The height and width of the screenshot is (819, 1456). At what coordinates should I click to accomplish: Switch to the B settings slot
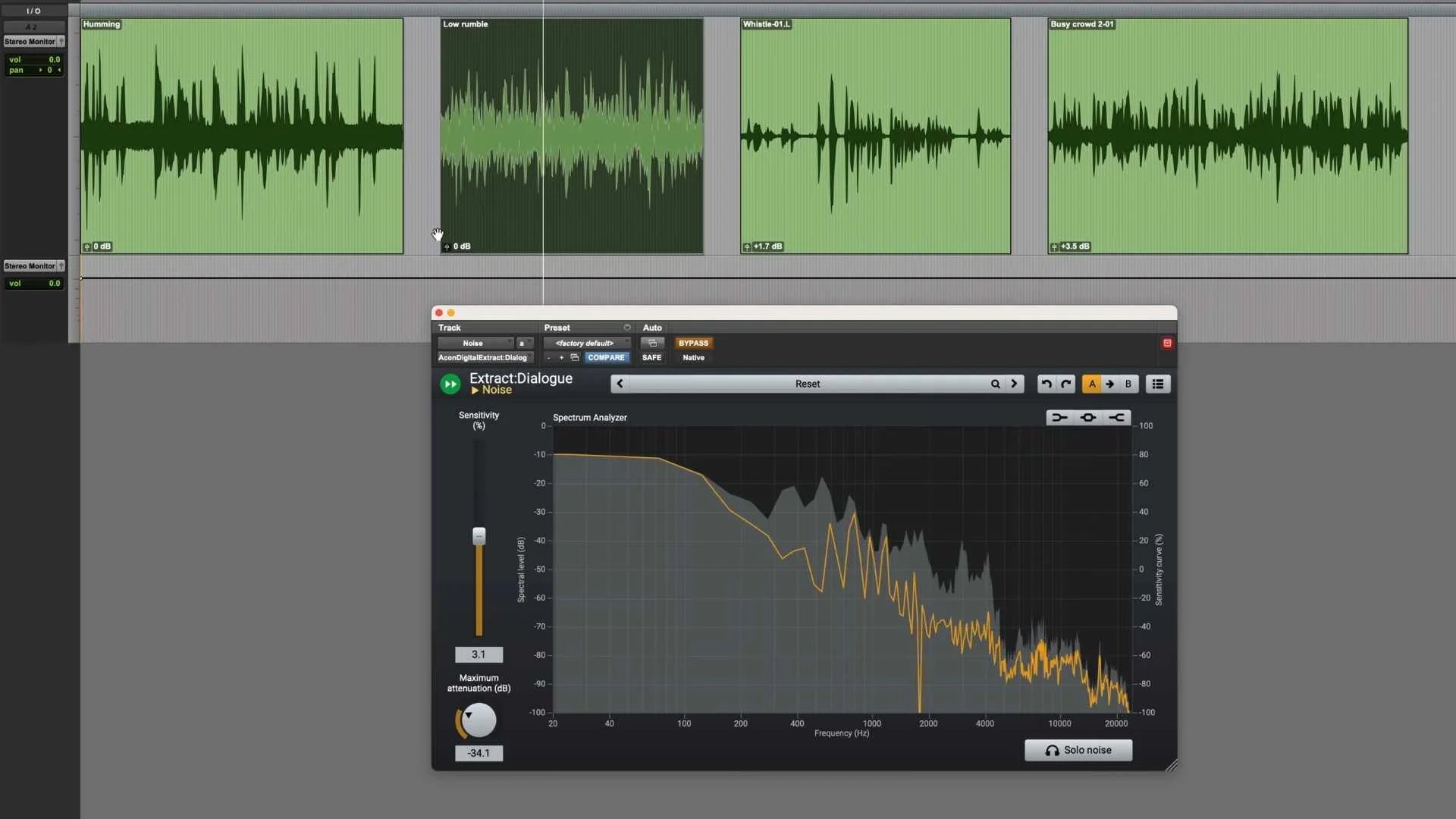(1128, 384)
